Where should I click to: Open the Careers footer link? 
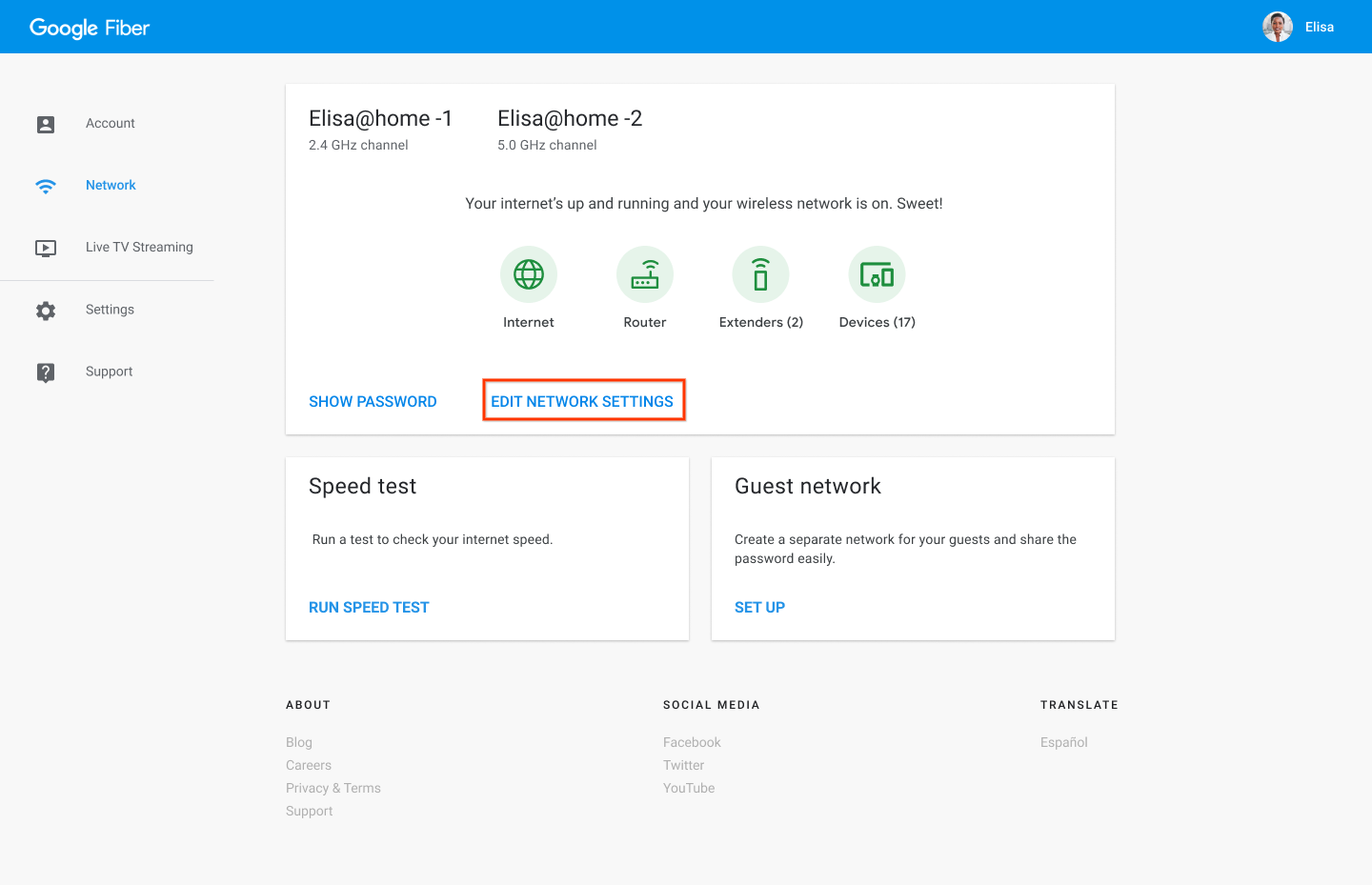309,765
